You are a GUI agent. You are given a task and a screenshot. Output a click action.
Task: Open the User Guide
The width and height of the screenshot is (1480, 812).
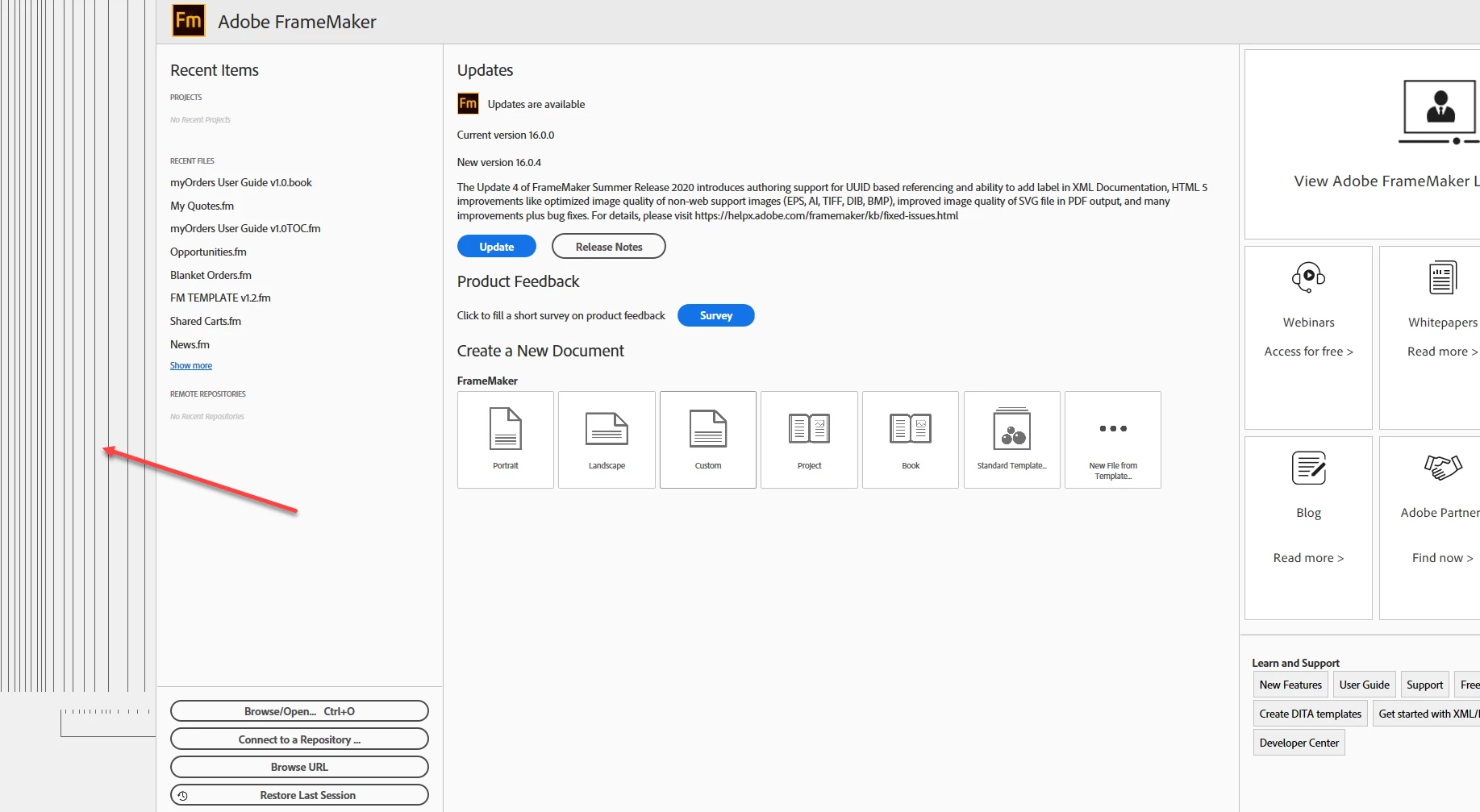coord(1364,685)
